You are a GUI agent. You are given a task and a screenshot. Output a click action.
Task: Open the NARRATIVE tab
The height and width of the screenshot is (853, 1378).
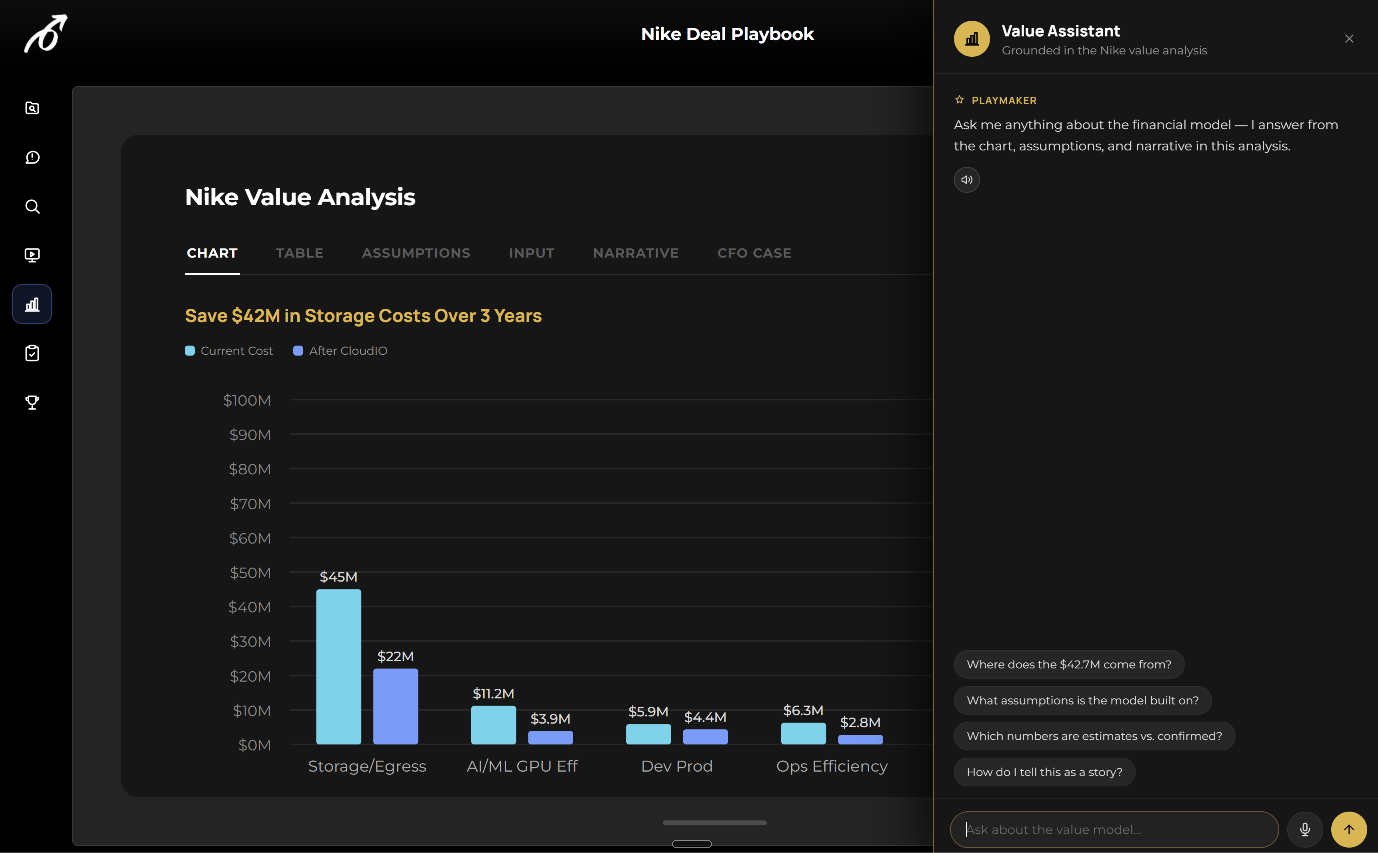(x=636, y=253)
